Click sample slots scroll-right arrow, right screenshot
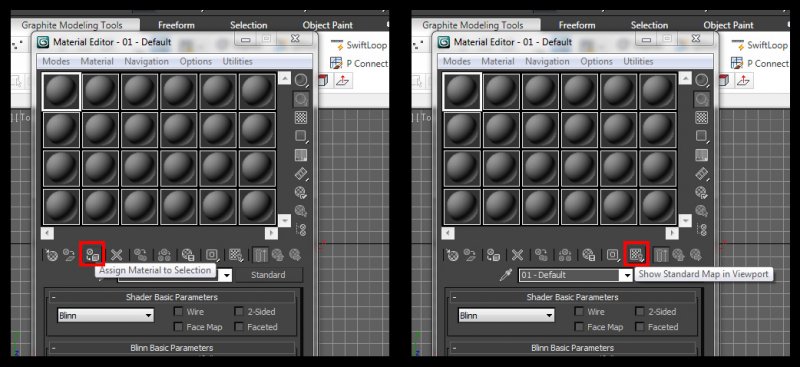The image size is (800, 367). point(672,233)
